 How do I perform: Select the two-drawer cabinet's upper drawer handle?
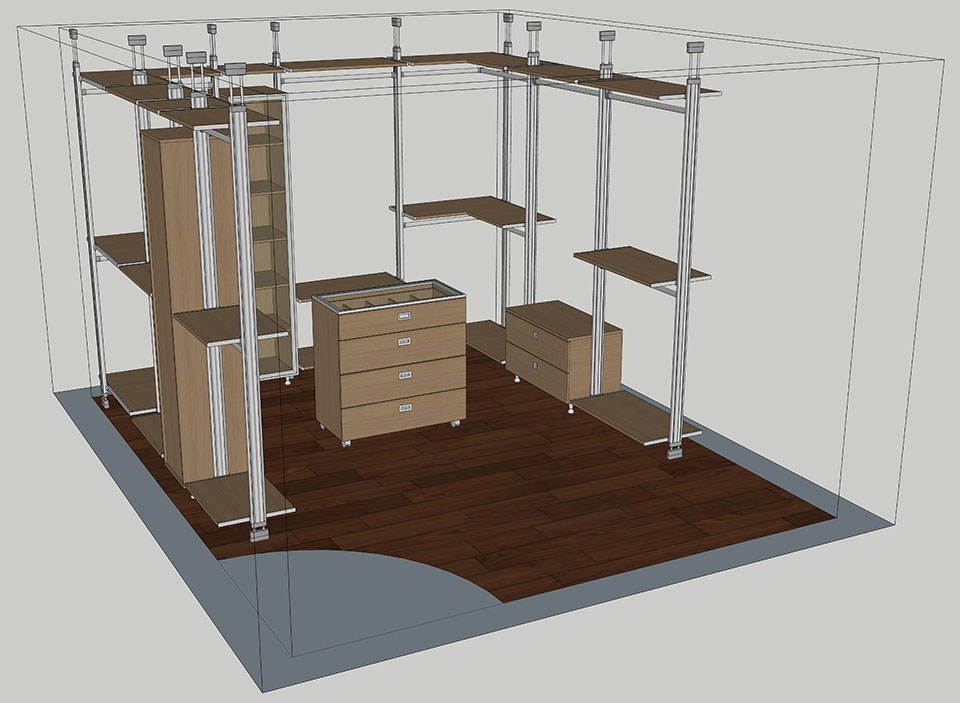(535, 336)
